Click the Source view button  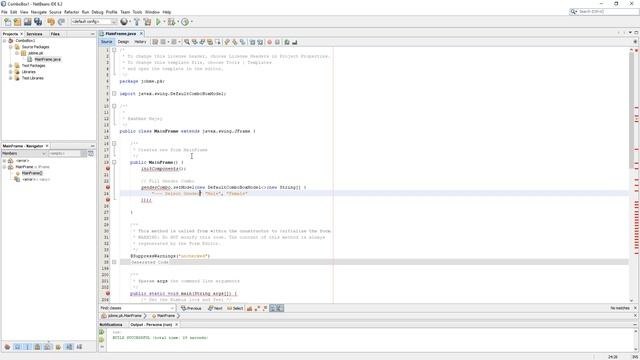pos(107,42)
